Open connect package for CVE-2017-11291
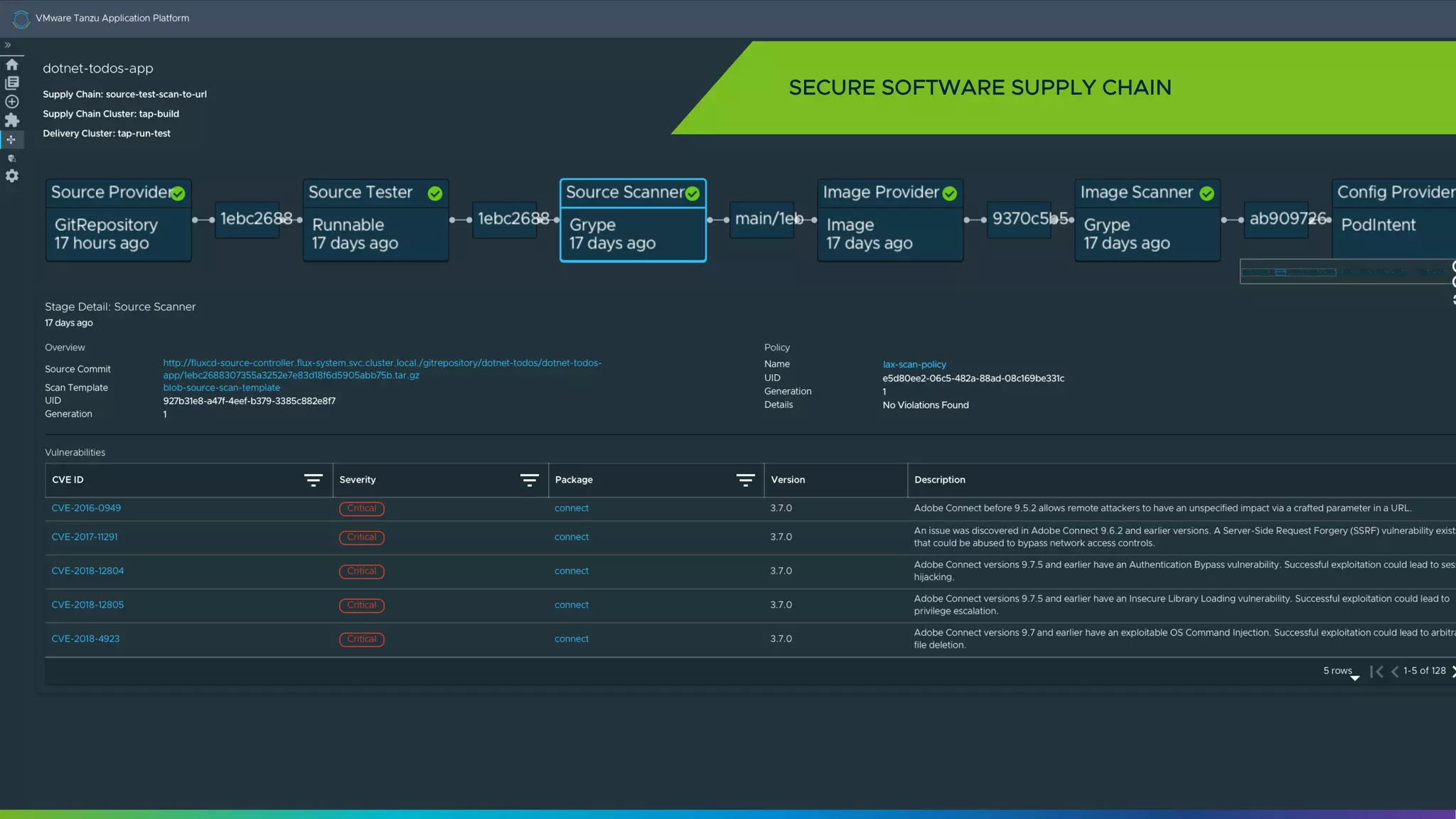Image resolution: width=1456 pixels, height=819 pixels. (572, 537)
